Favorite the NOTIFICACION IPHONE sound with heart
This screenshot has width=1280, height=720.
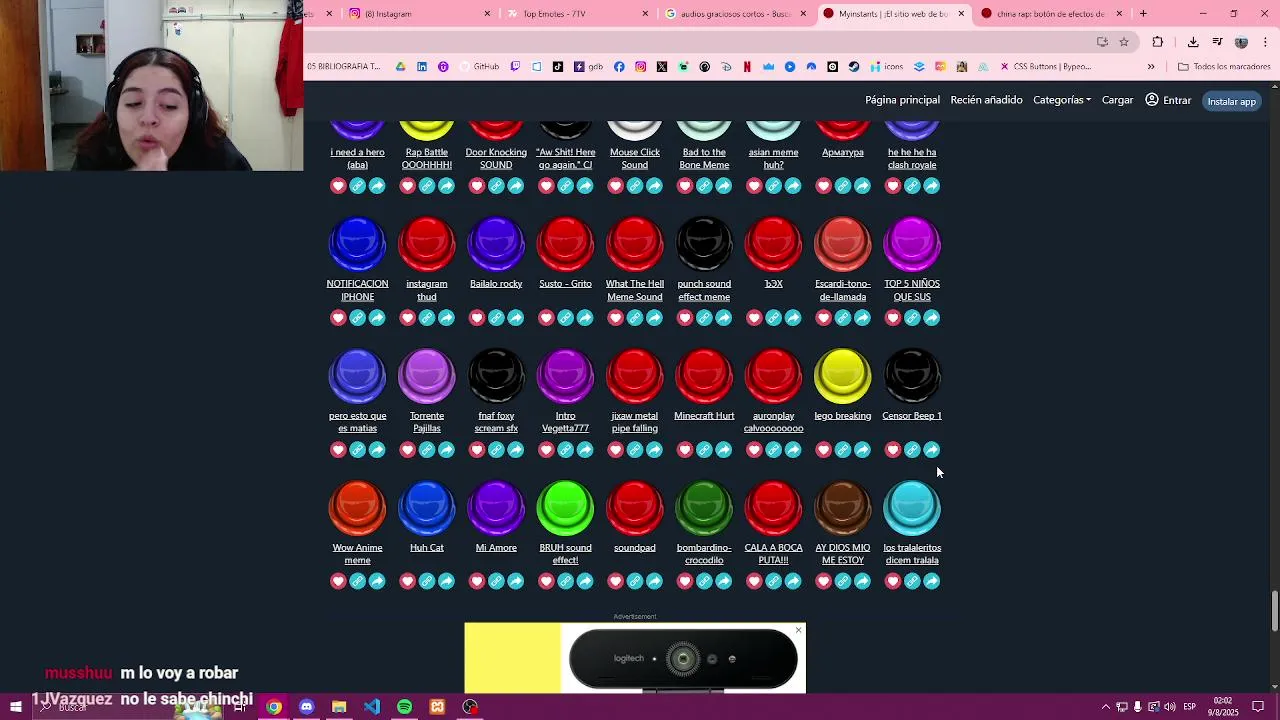click(x=338, y=318)
